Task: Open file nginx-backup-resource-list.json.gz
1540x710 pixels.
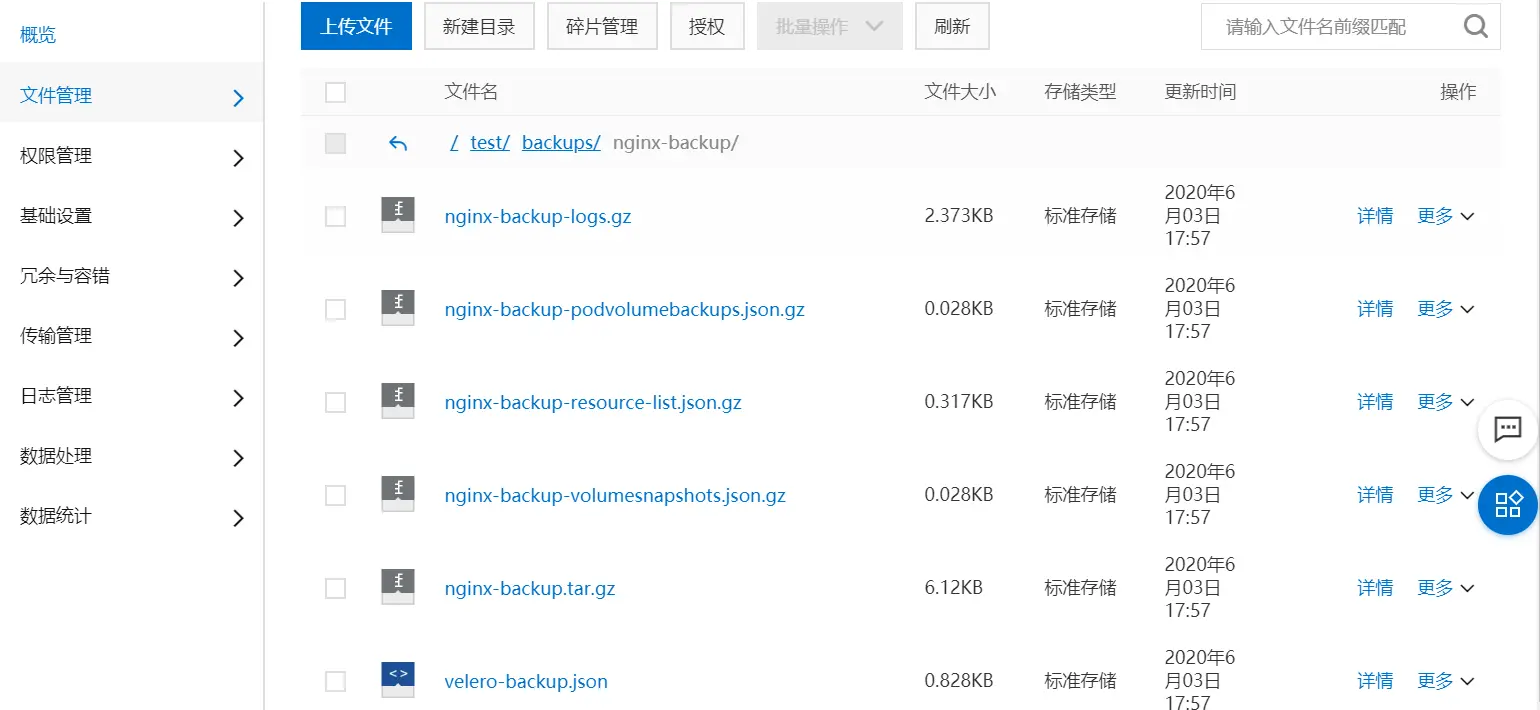Action: (593, 402)
